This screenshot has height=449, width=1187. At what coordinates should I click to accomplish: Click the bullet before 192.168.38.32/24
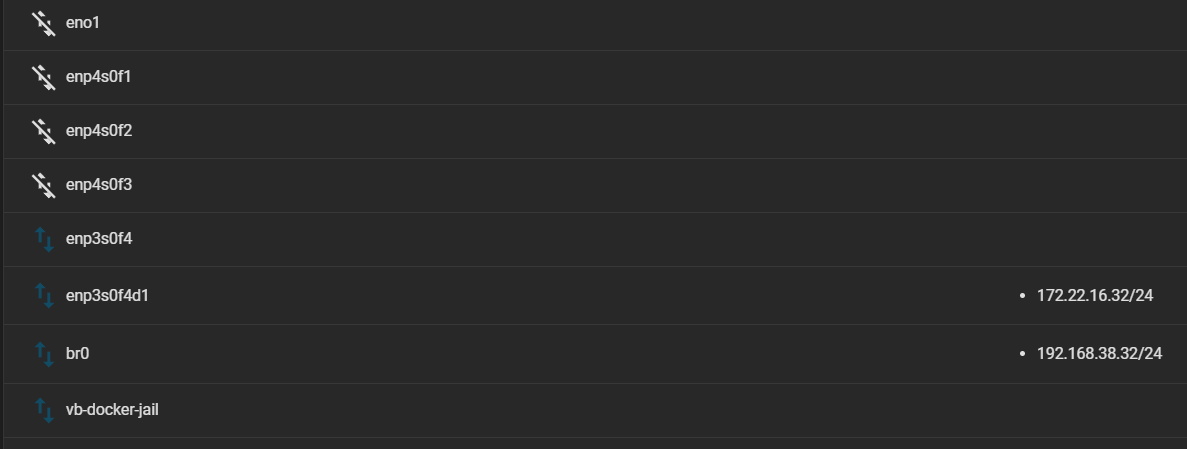pyautogui.click(x=1023, y=353)
